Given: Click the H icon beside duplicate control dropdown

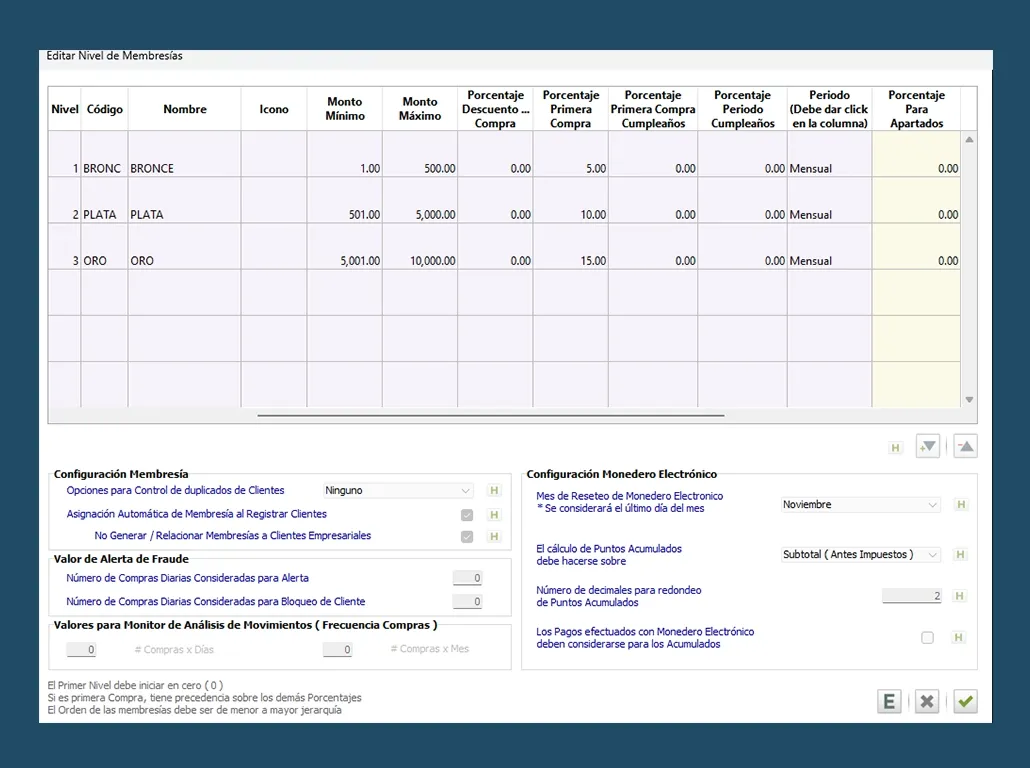Looking at the screenshot, I should [x=493, y=491].
